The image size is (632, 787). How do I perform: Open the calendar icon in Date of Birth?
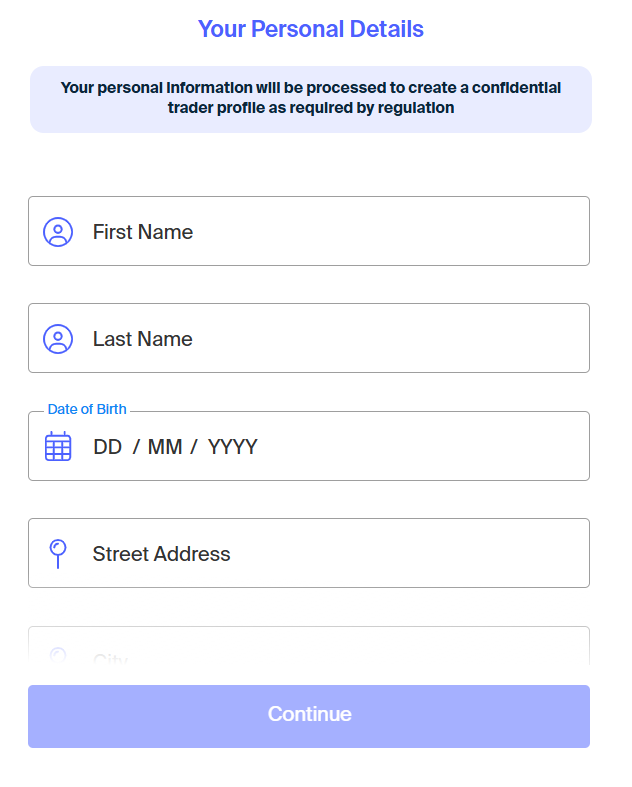(x=58, y=446)
